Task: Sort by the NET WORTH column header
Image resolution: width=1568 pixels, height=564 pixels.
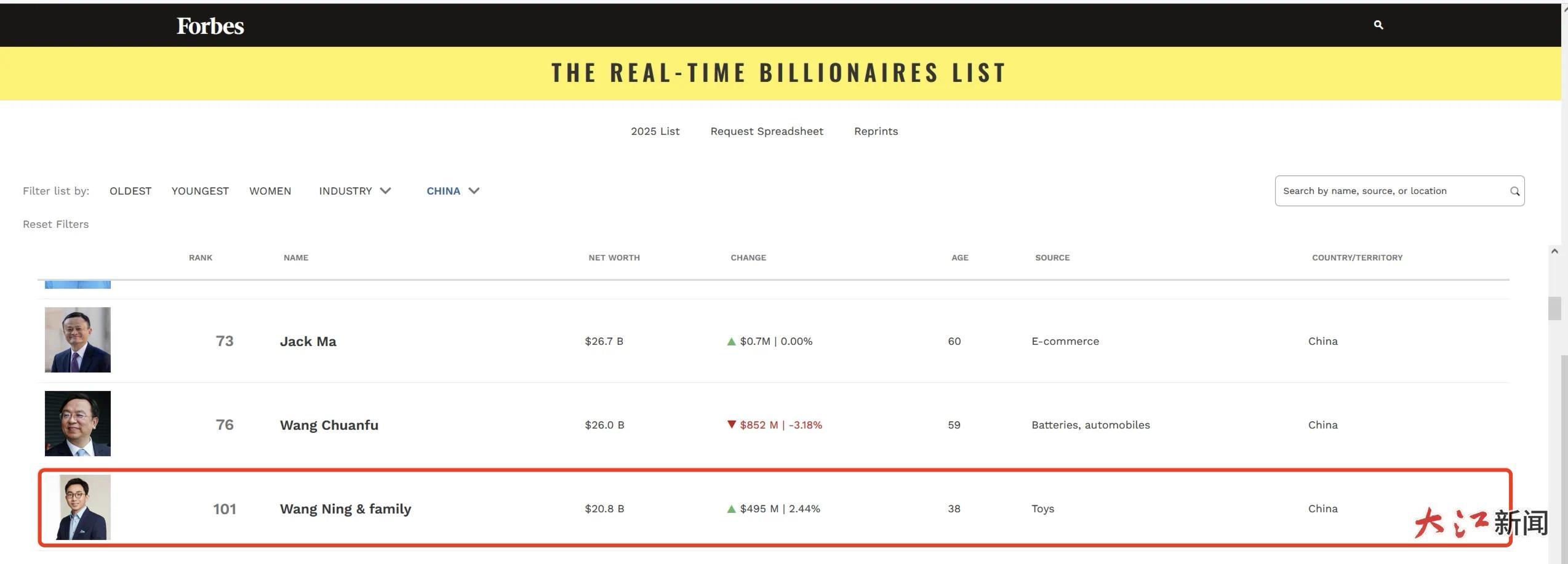Action: (614, 257)
